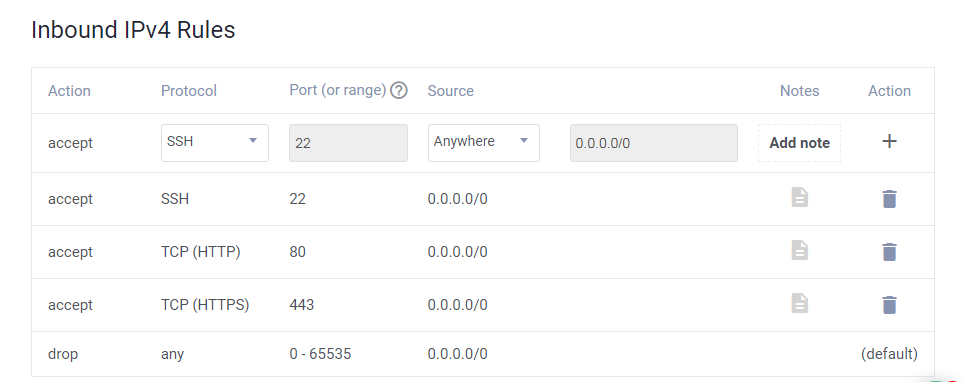
Task: Expand the Anywhere source dropdown
Action: 484,143
